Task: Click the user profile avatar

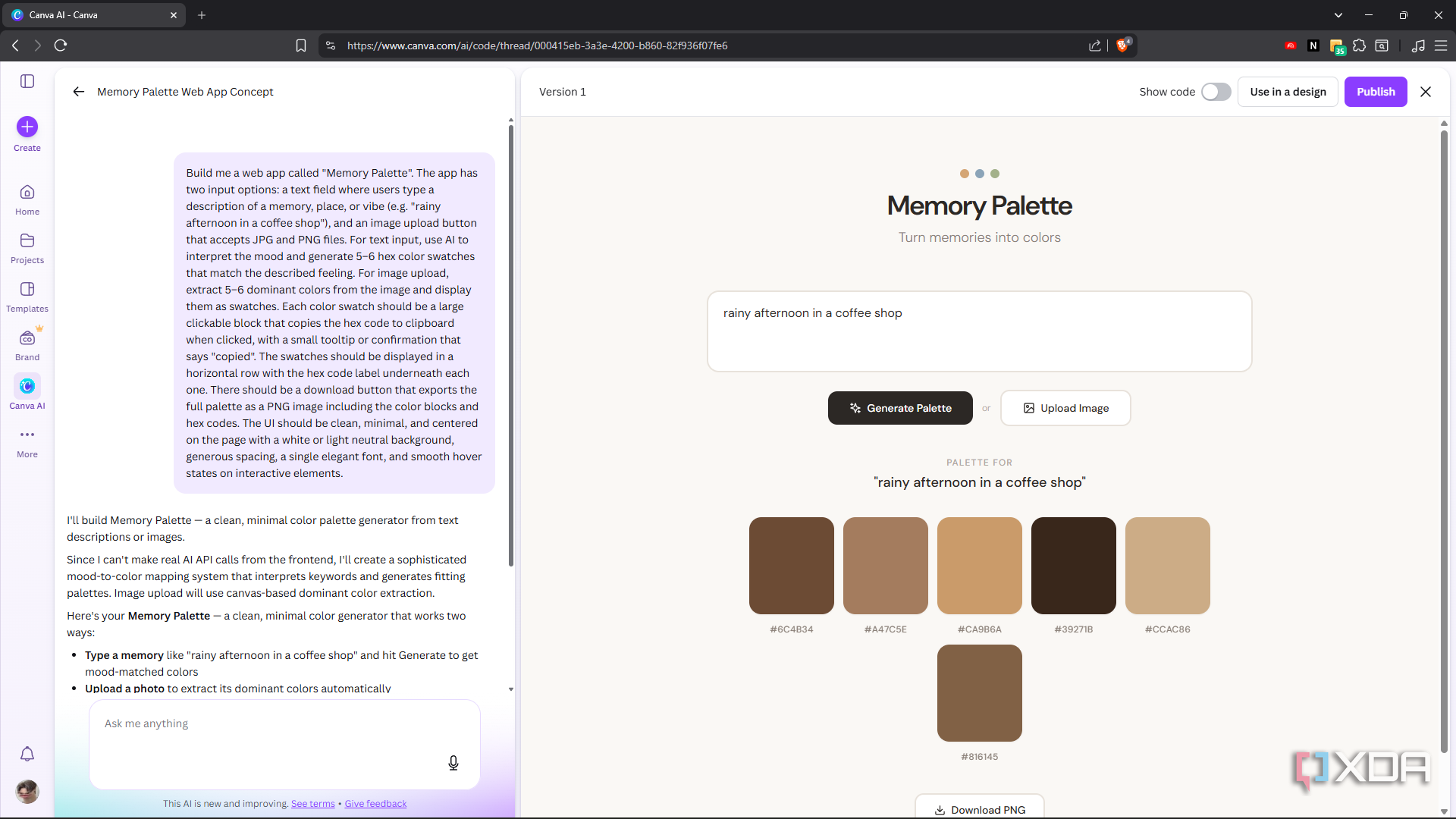Action: pos(27,792)
